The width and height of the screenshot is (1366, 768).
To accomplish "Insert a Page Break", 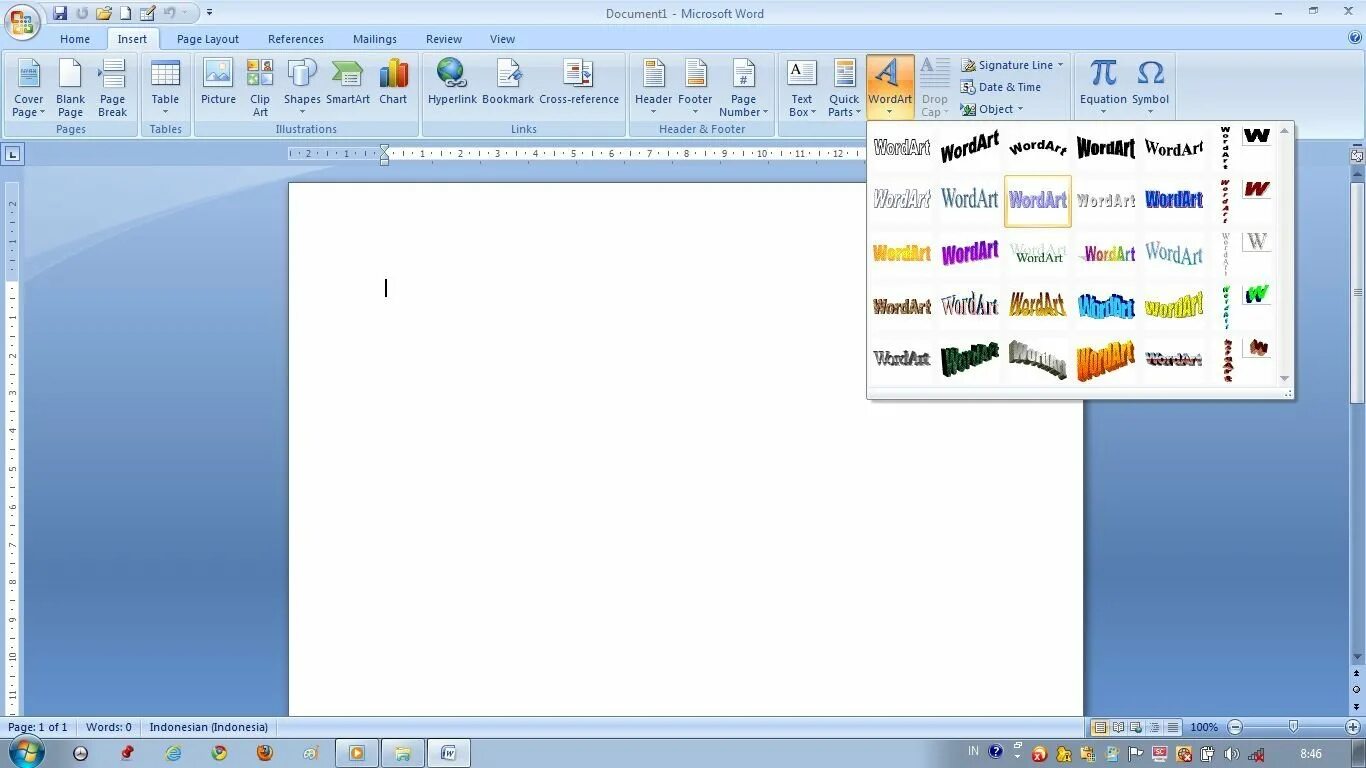I will [x=112, y=88].
